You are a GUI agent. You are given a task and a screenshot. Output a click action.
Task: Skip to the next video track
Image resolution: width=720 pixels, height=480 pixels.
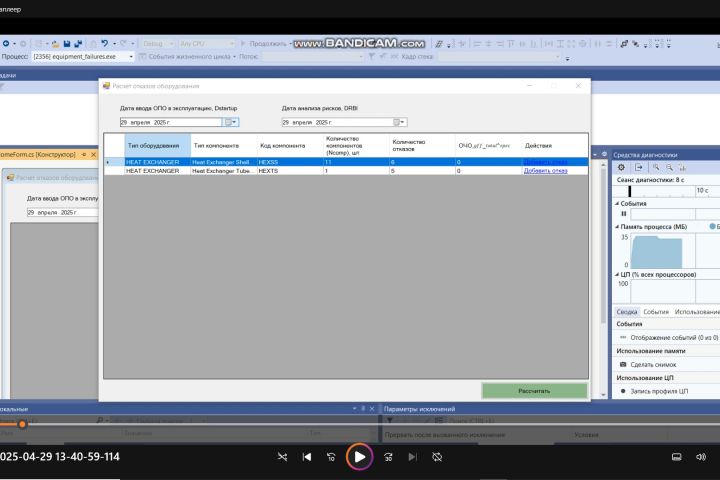click(x=412, y=457)
